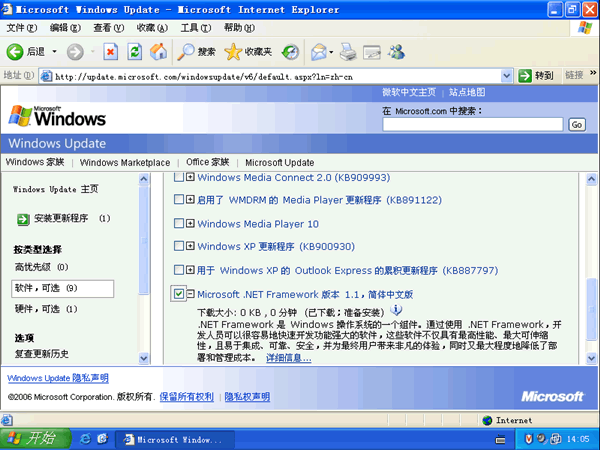600x450 pixels.
Task: Open the Messenger people icon
Action: 396,52
